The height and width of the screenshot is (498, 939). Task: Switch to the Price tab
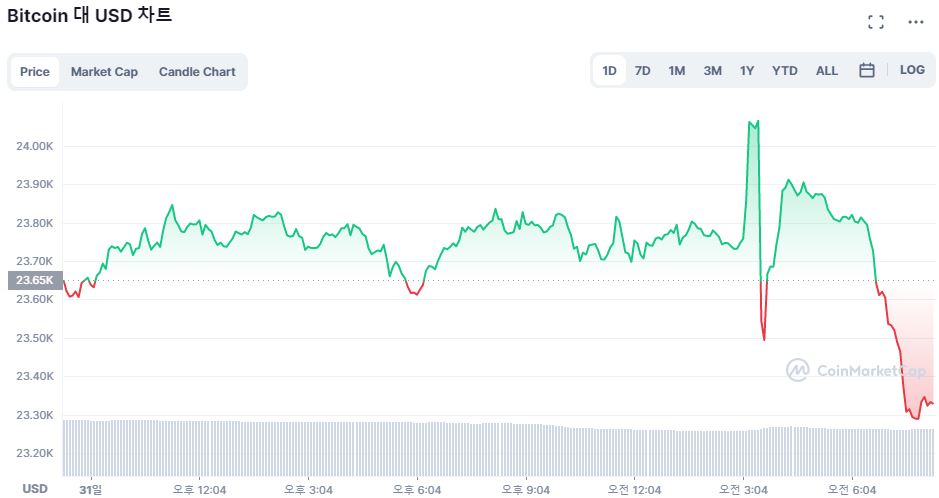35,72
